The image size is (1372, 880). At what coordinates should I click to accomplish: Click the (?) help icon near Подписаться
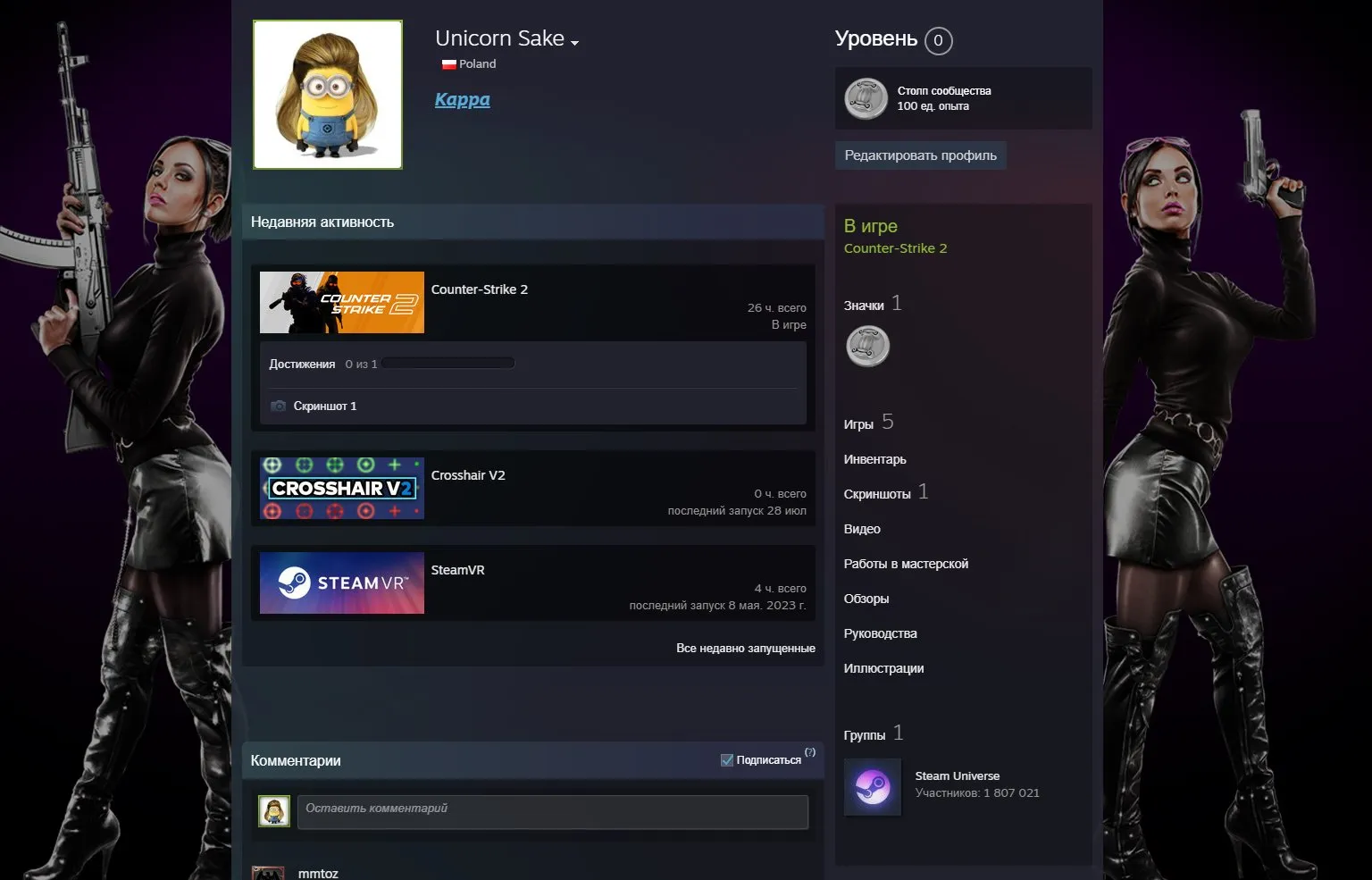pyautogui.click(x=810, y=752)
